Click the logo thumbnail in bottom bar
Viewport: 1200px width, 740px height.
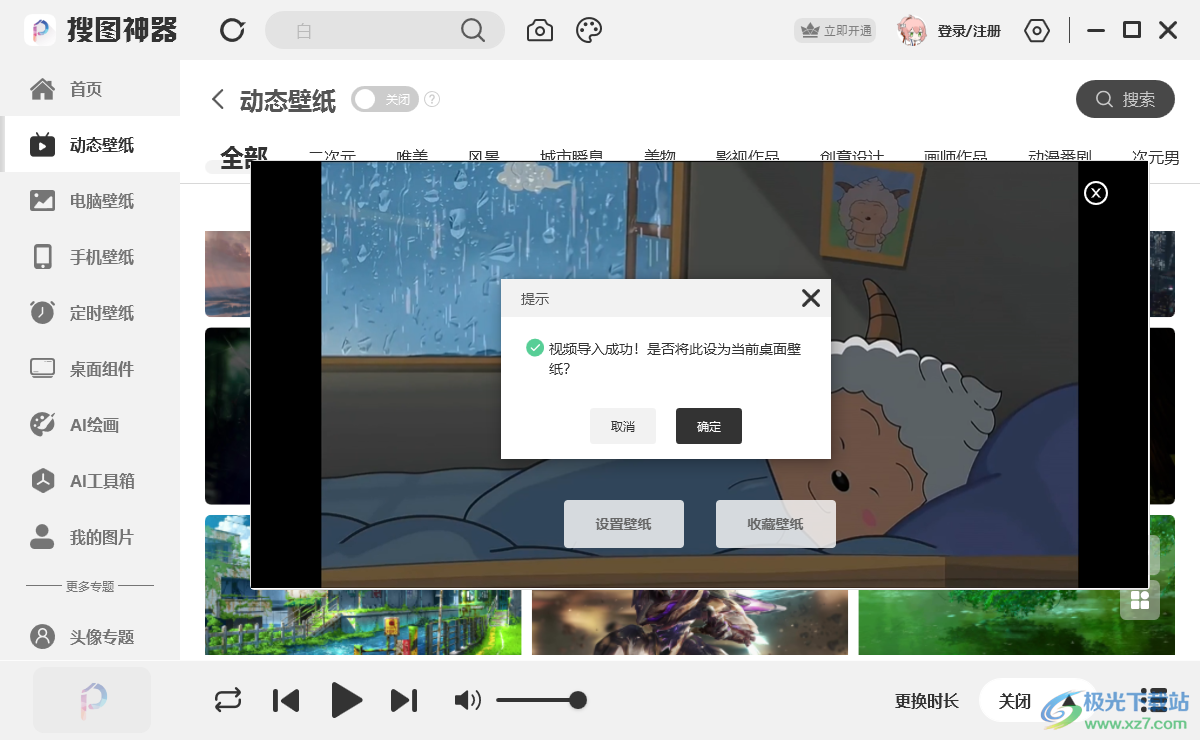92,700
